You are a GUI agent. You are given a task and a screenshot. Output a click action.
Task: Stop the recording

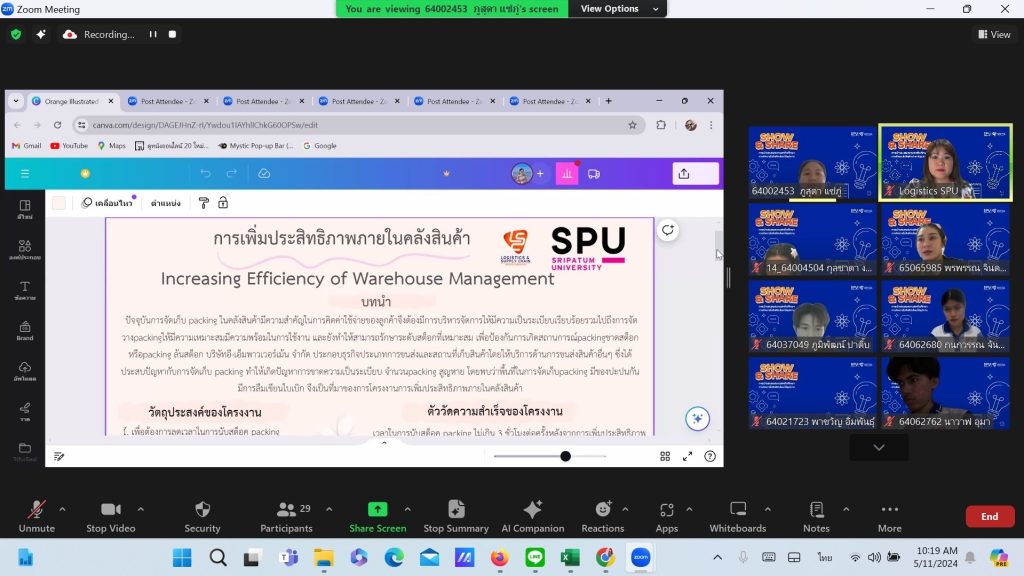[x=172, y=34]
